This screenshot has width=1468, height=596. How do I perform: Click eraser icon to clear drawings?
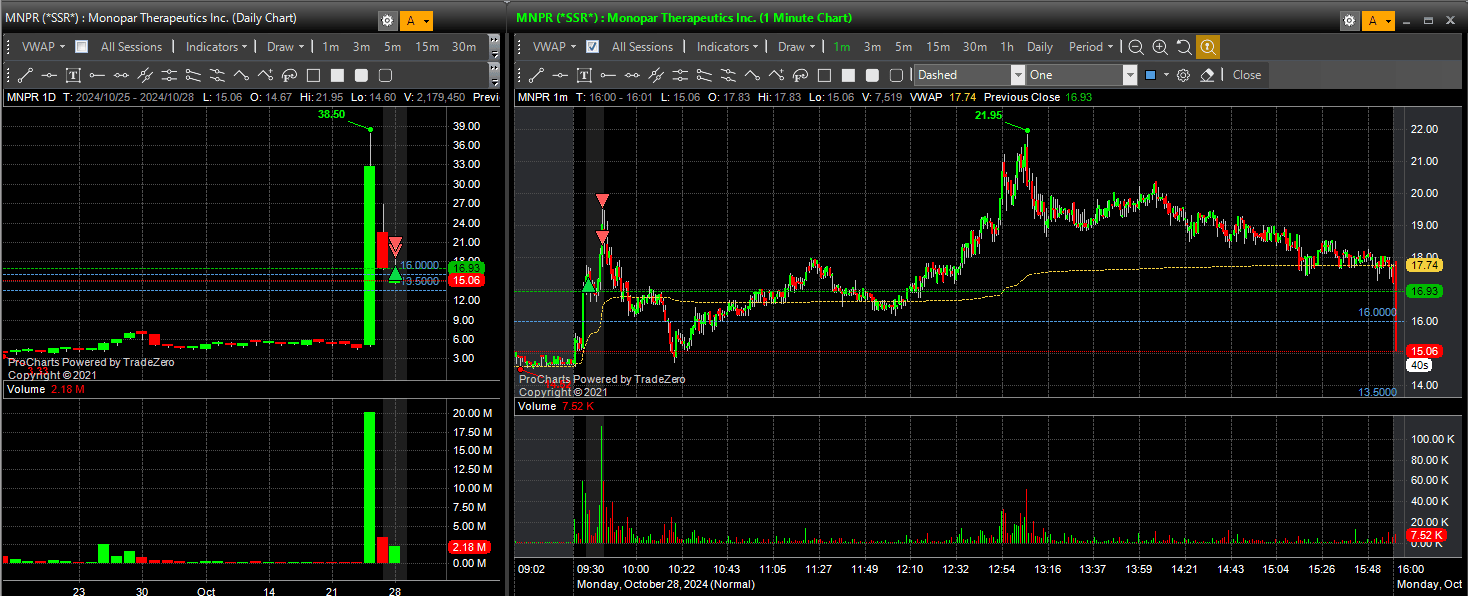click(x=1207, y=75)
